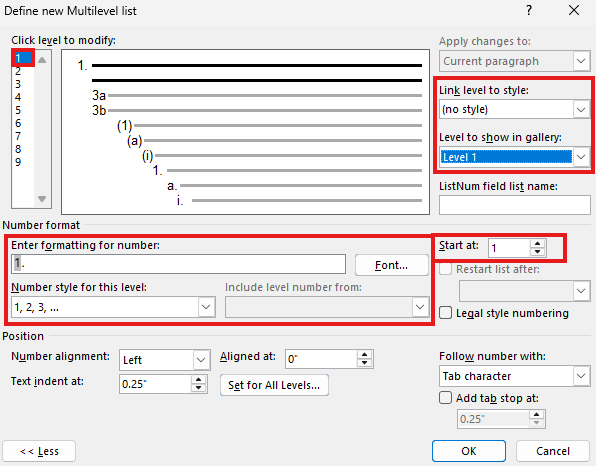Open the Number style for this level dropdown

tap(113, 307)
